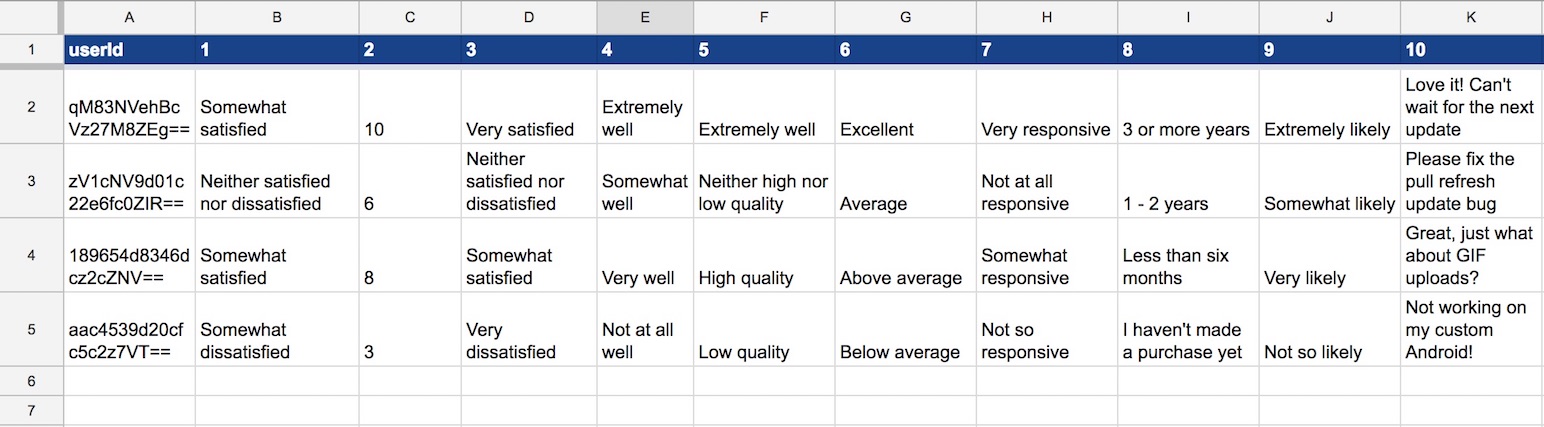Select cell with user ID qM83NVehBcVz27M8ZEg==

[x=130, y=107]
